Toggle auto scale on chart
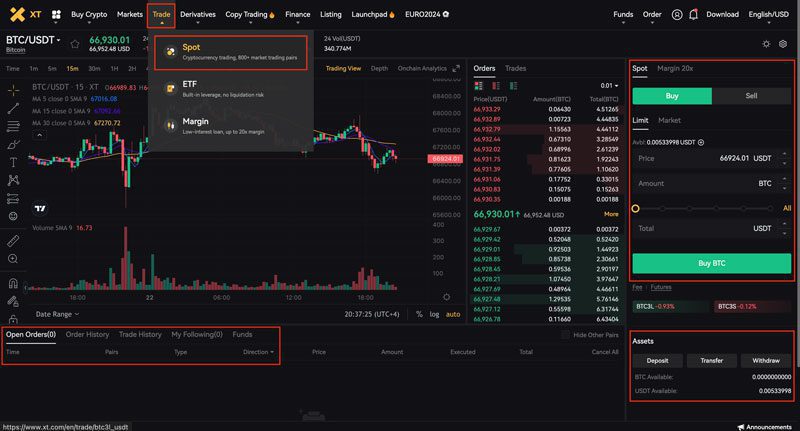The image size is (800, 431). point(453,314)
